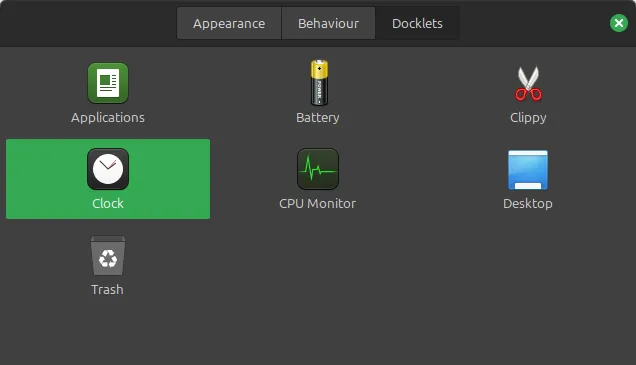Close the preferences with green X button
Screen dimensions: 636x365
pos(619,23)
